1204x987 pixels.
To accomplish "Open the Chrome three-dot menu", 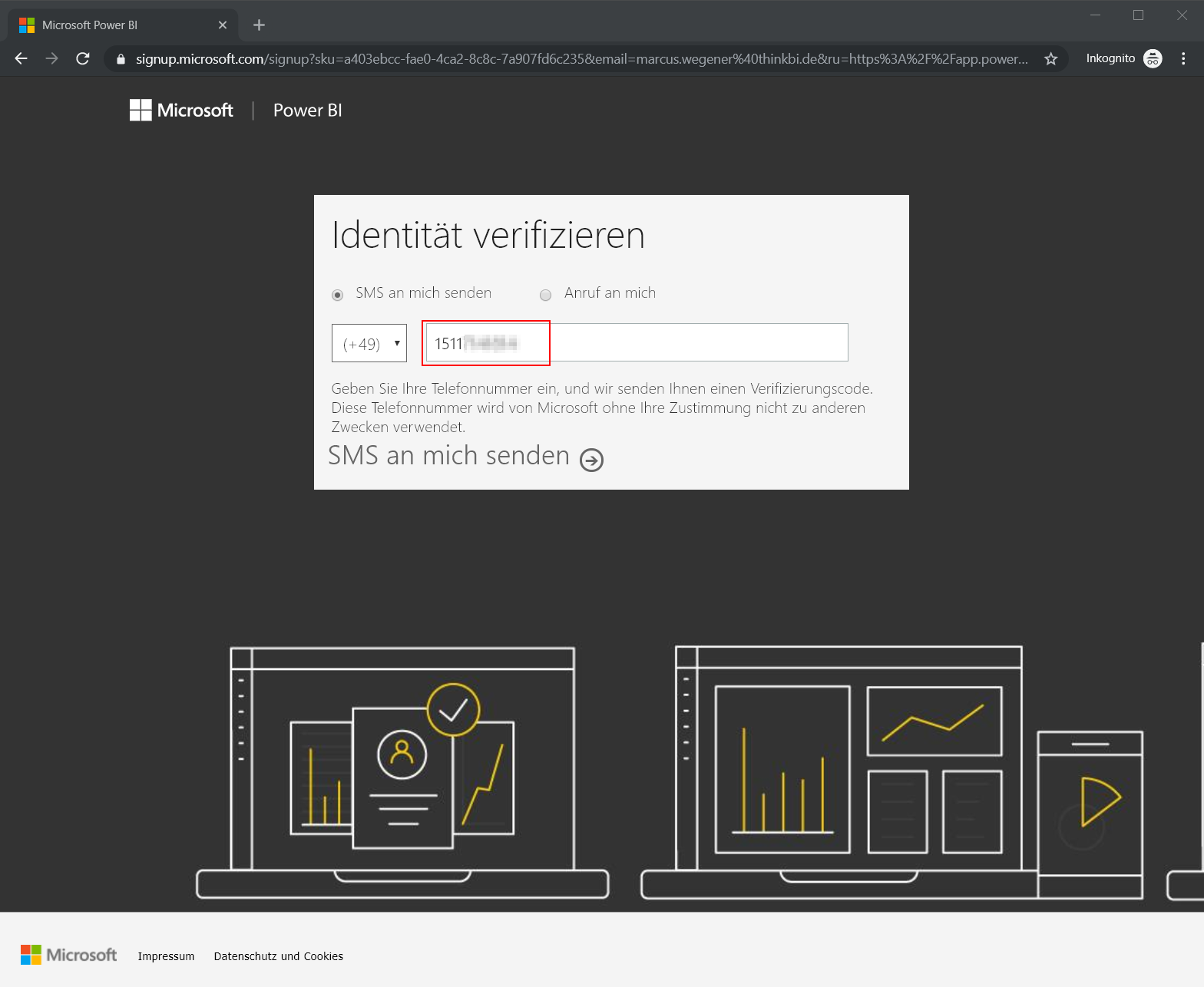I will click(1183, 58).
